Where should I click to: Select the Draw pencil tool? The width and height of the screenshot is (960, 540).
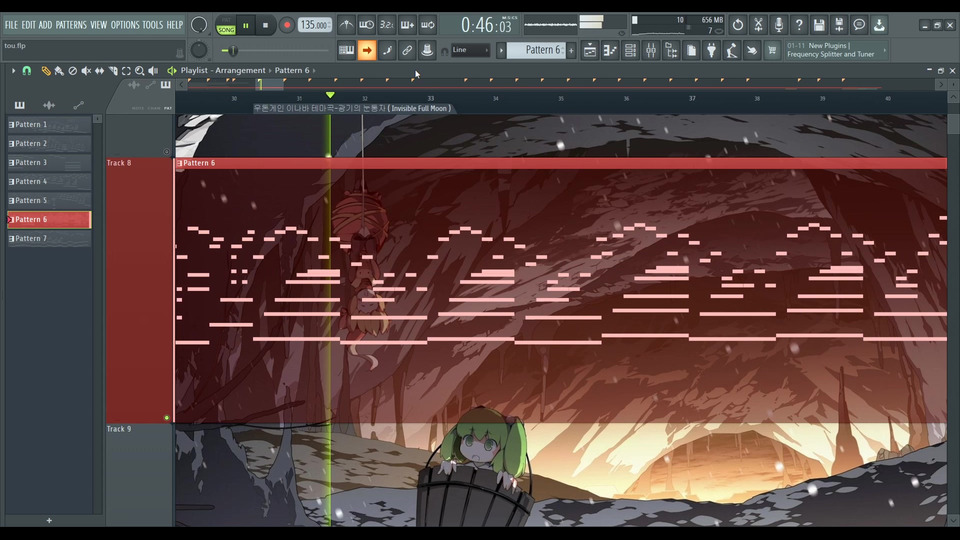(x=46, y=71)
